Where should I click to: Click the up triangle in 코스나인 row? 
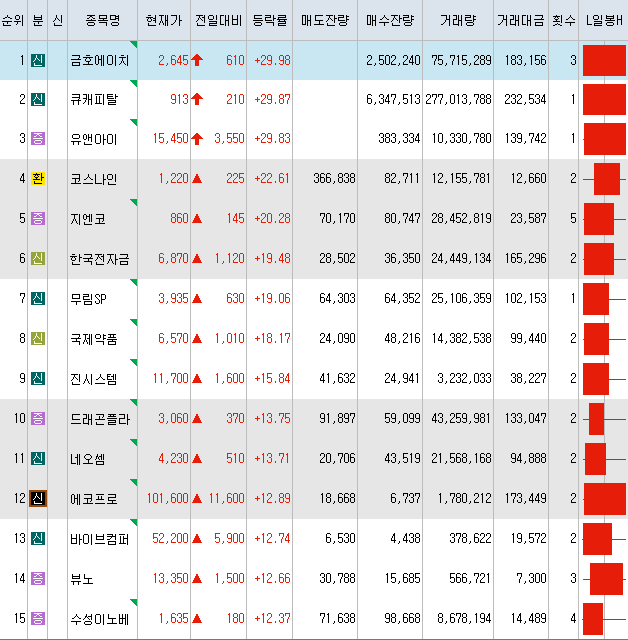click(197, 178)
